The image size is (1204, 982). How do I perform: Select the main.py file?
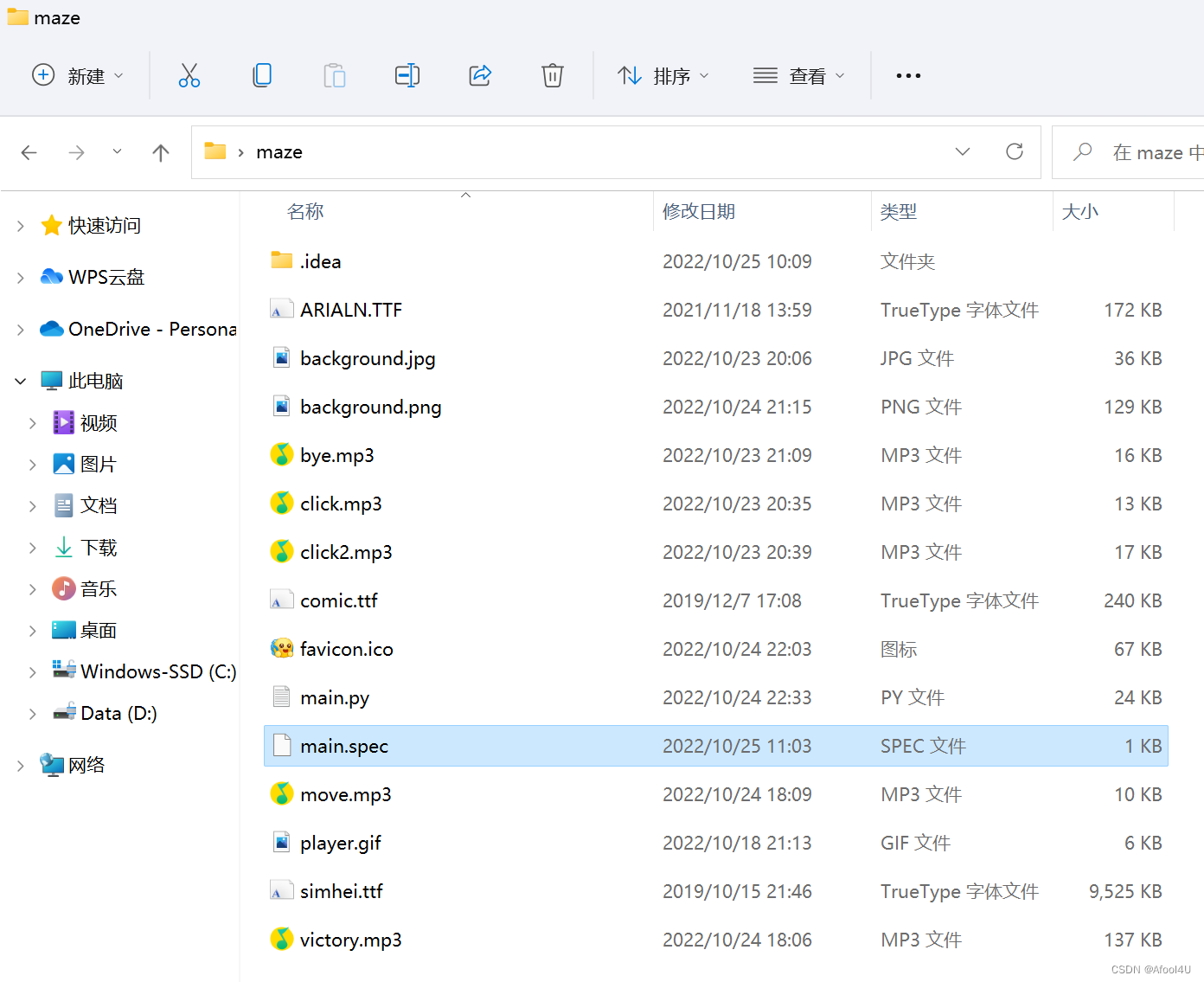pyautogui.click(x=335, y=698)
